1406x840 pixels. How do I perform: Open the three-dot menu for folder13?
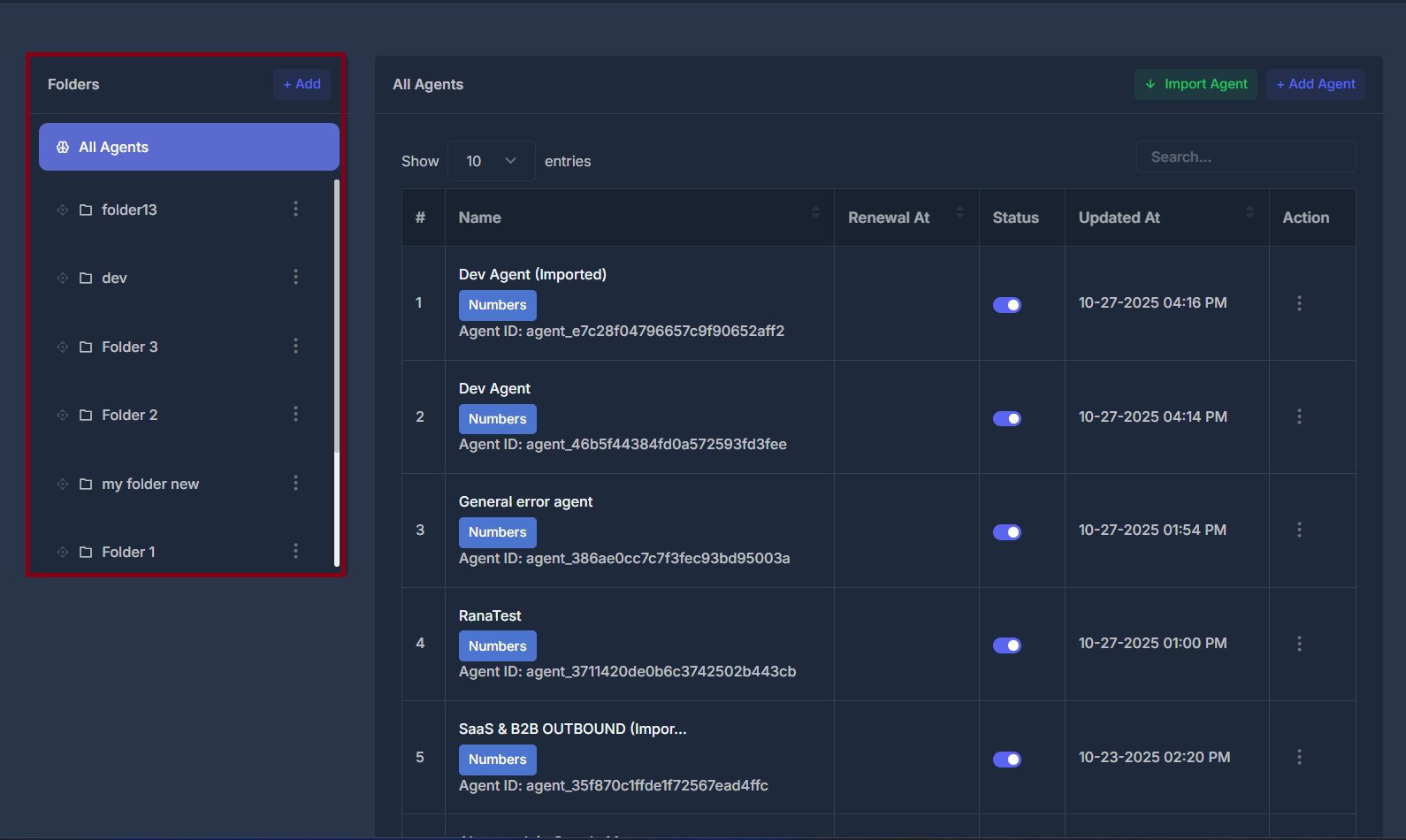295,209
